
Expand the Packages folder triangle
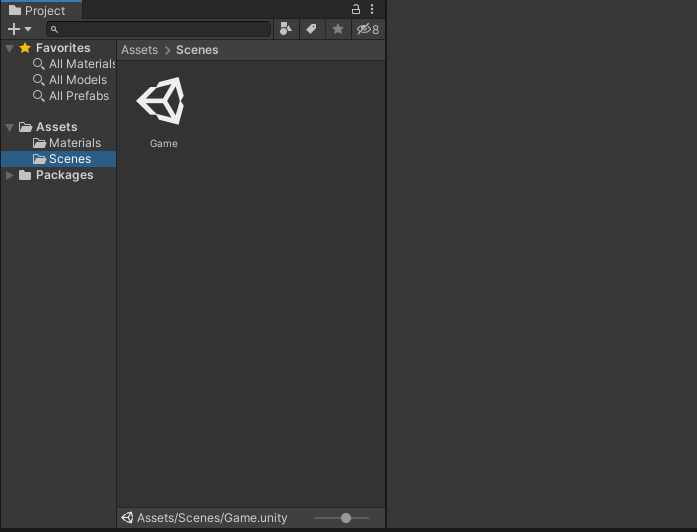coord(9,175)
